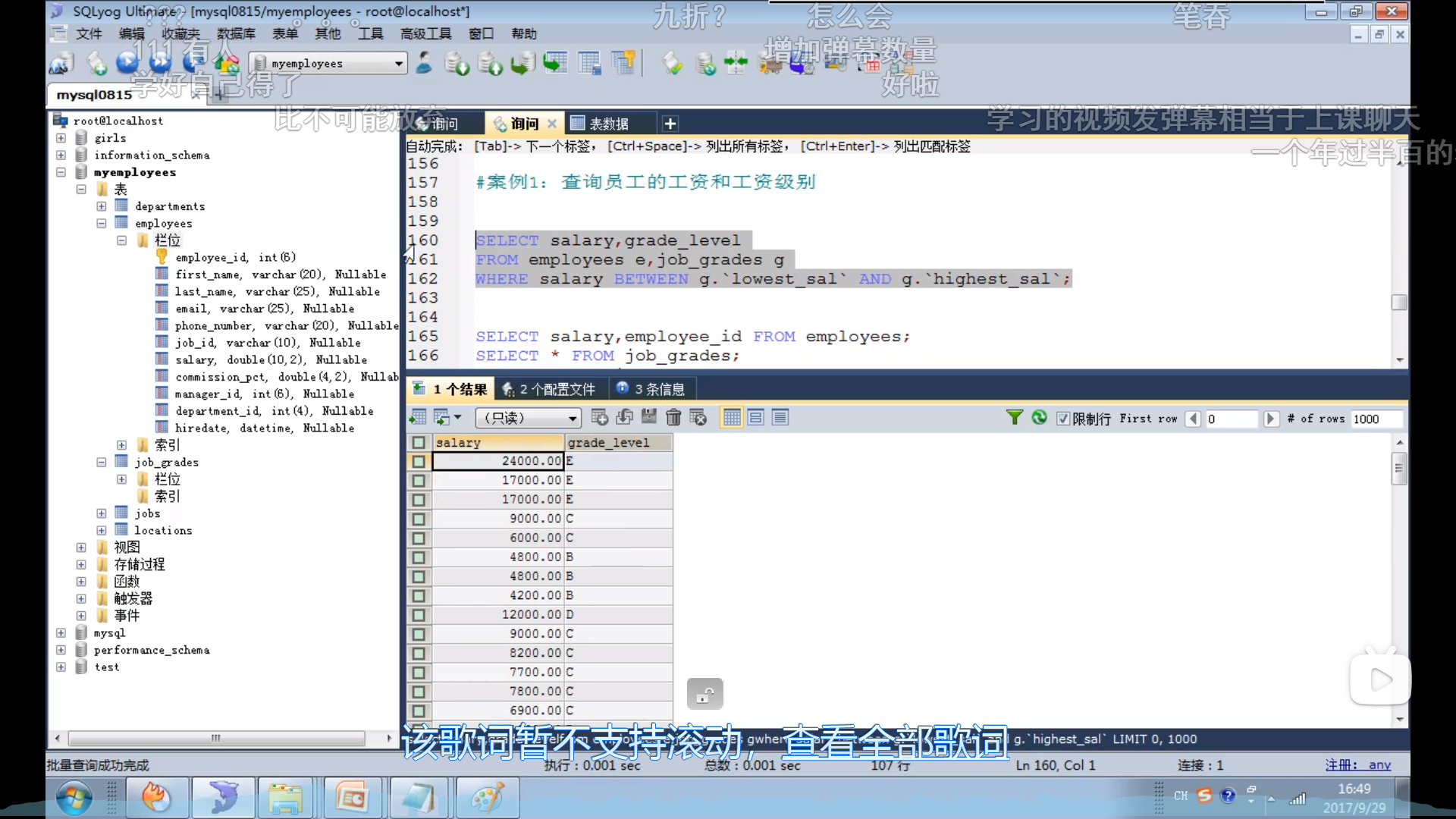Click the First row input field

(x=1232, y=419)
